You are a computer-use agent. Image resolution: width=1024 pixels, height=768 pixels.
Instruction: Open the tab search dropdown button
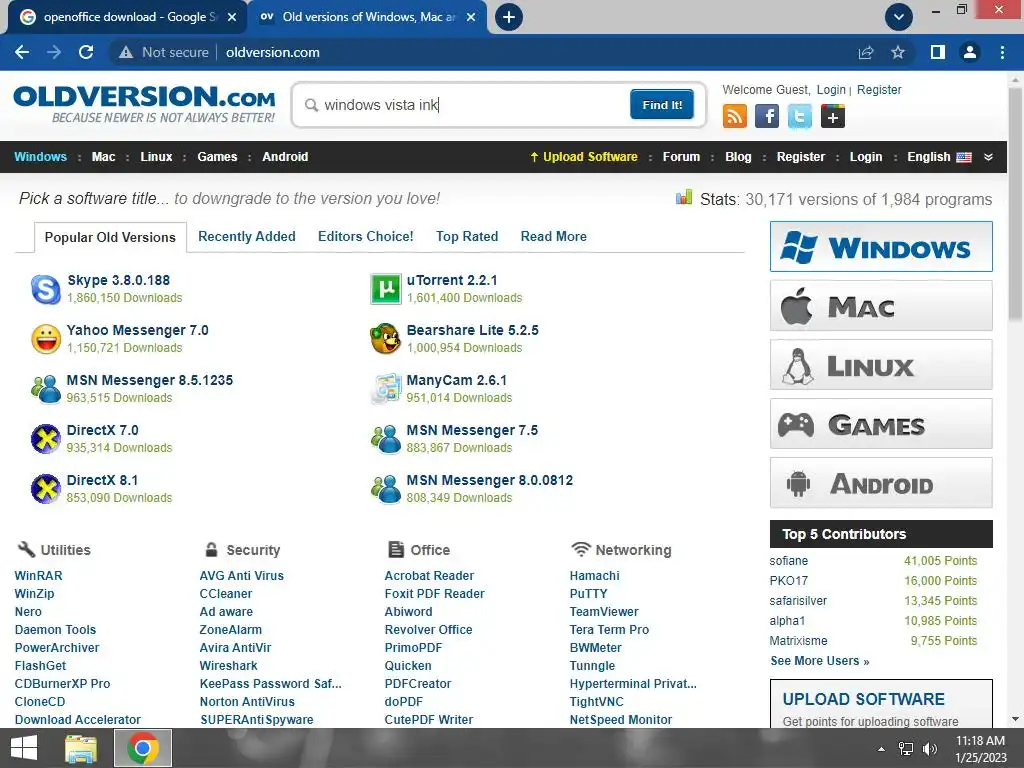(899, 17)
